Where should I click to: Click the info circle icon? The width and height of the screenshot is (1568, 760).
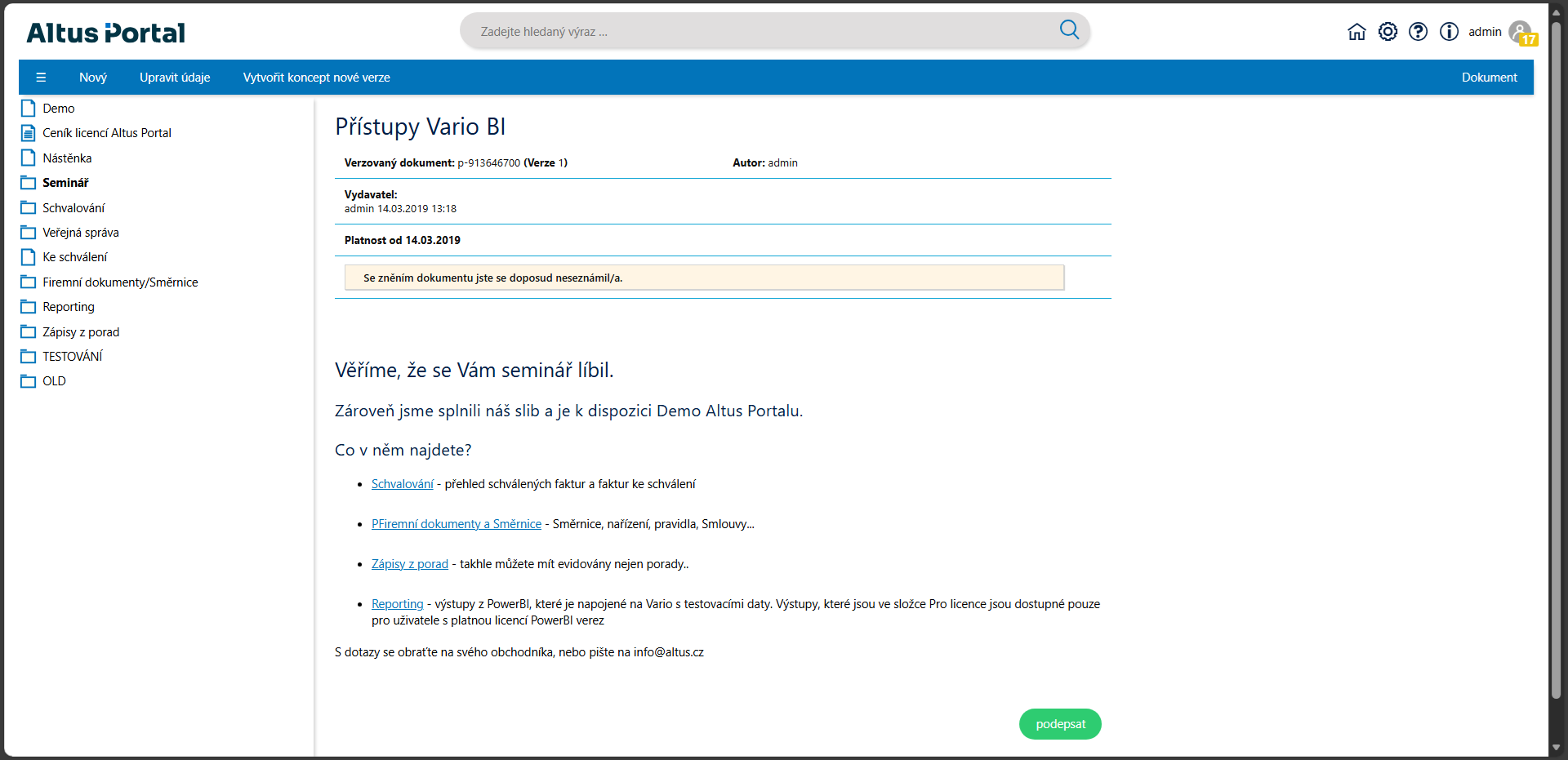point(1450,32)
